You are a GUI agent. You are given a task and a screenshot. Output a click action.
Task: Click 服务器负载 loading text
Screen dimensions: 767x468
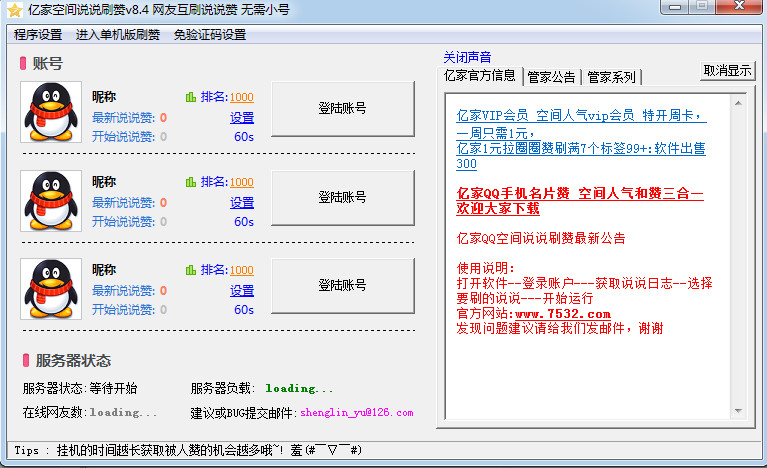tap(262, 389)
